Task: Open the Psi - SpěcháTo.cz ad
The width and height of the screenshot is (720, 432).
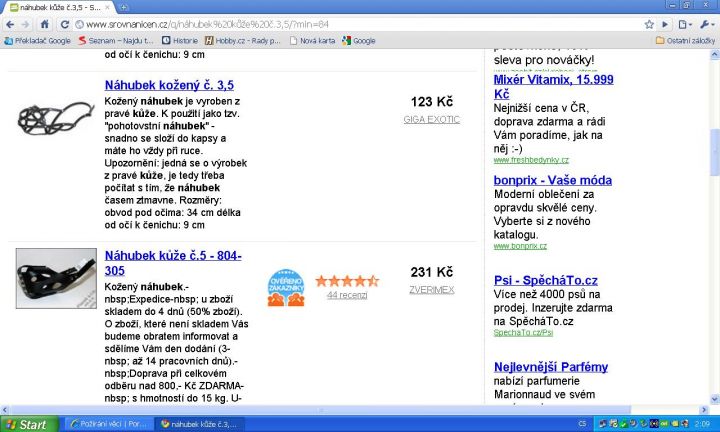Action: pos(546,281)
